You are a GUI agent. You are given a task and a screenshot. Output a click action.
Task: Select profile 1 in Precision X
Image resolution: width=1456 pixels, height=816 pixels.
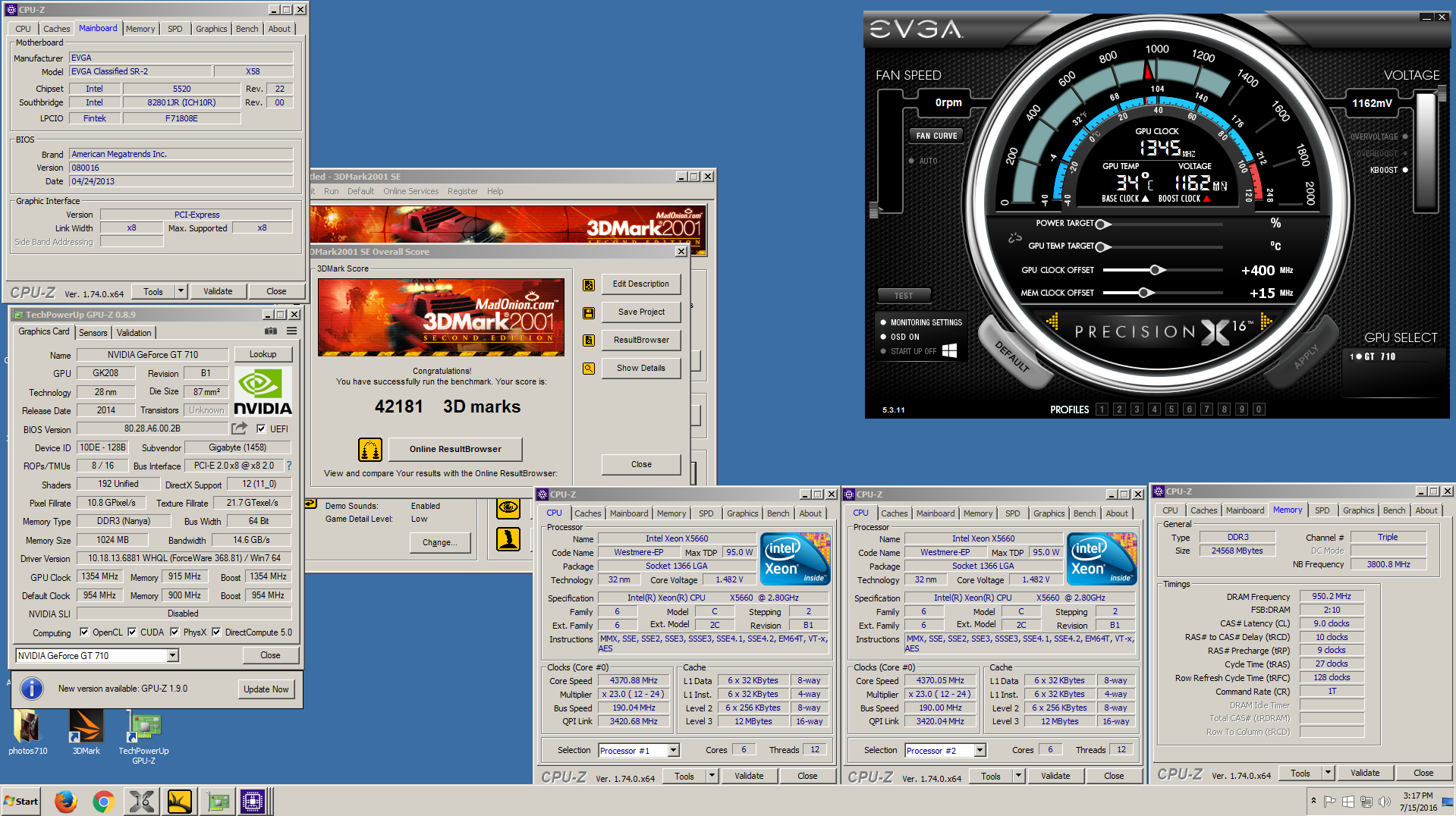[x=1102, y=410]
